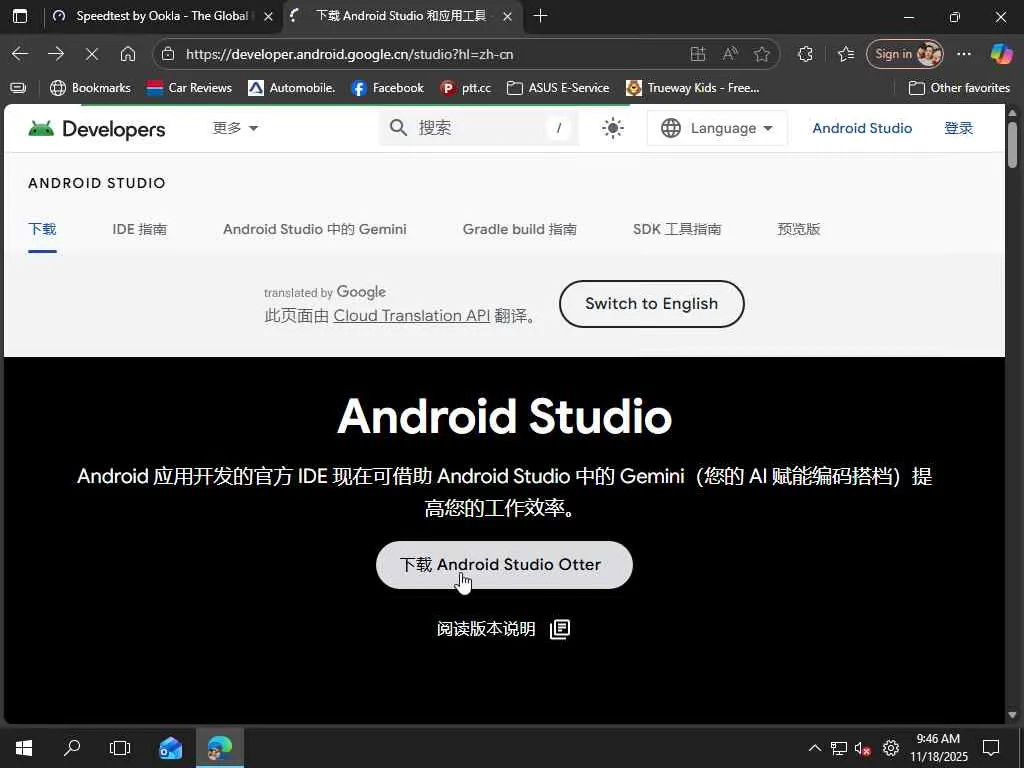Image resolution: width=1024 pixels, height=768 pixels.
Task: Follow the Cloud Translation API link
Action: (x=411, y=315)
